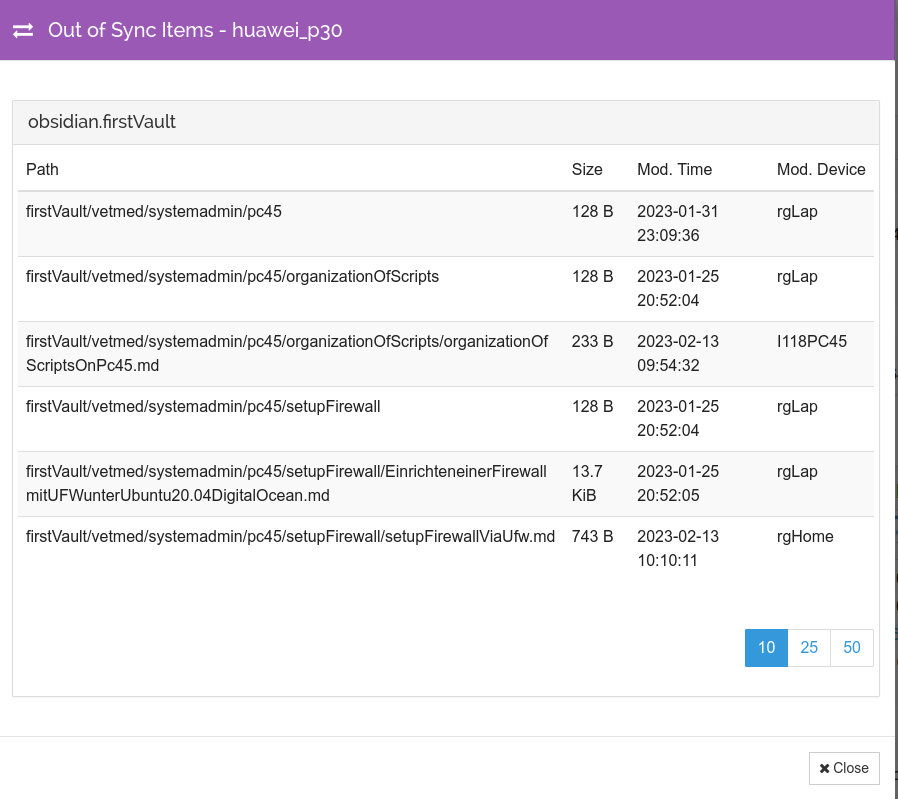Select the EinrichteneinerFirewall markdown file row
This screenshot has height=799, width=898.
coord(446,483)
